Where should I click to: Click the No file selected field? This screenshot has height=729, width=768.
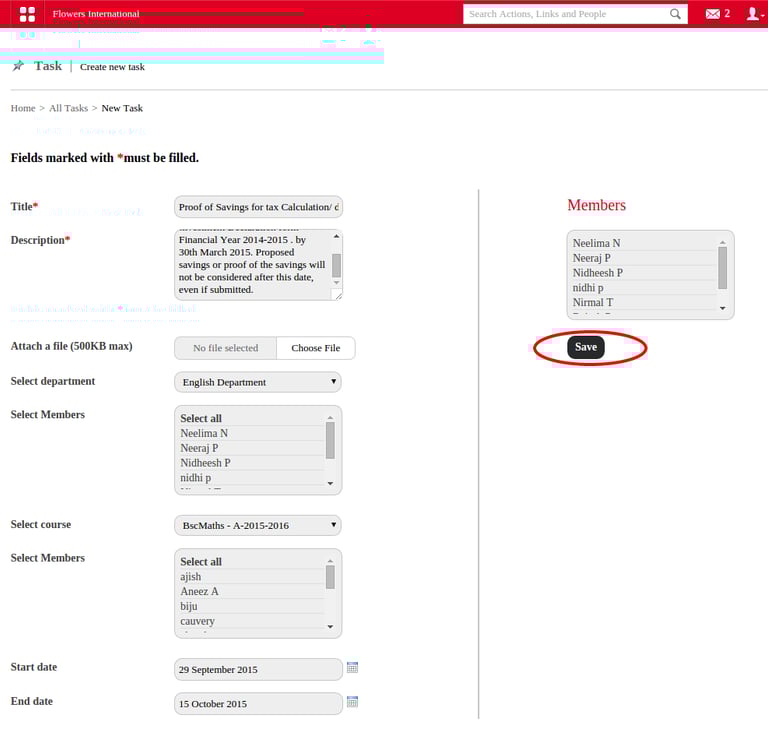(x=225, y=348)
